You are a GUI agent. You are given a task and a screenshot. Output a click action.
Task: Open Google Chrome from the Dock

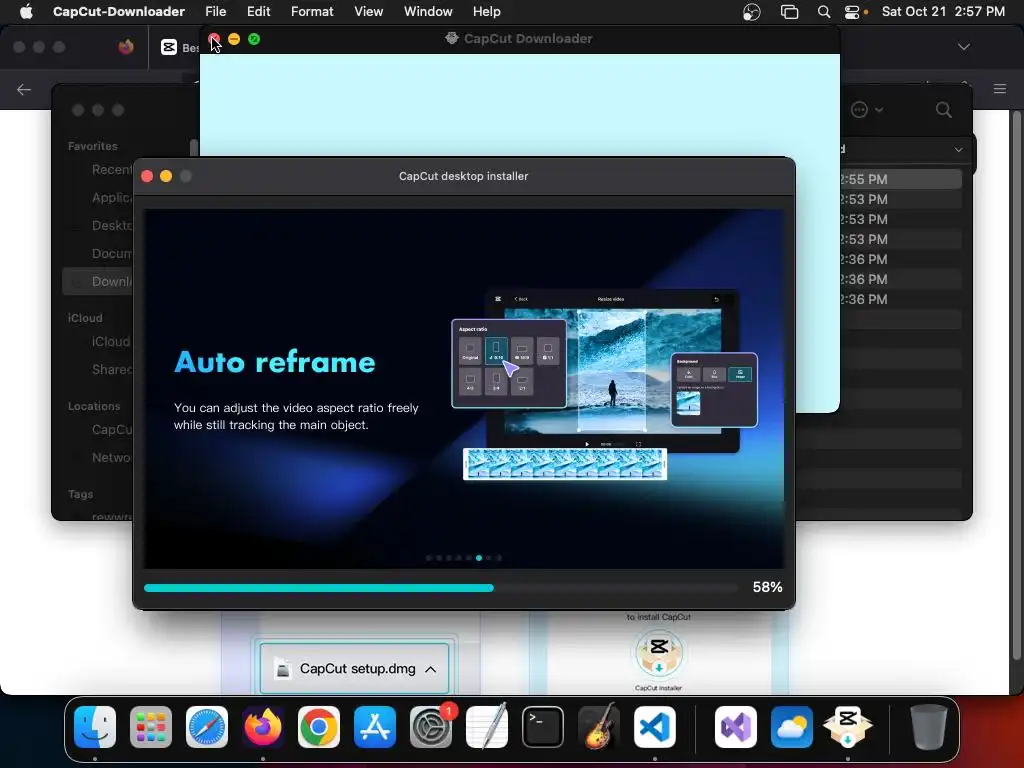pos(319,727)
